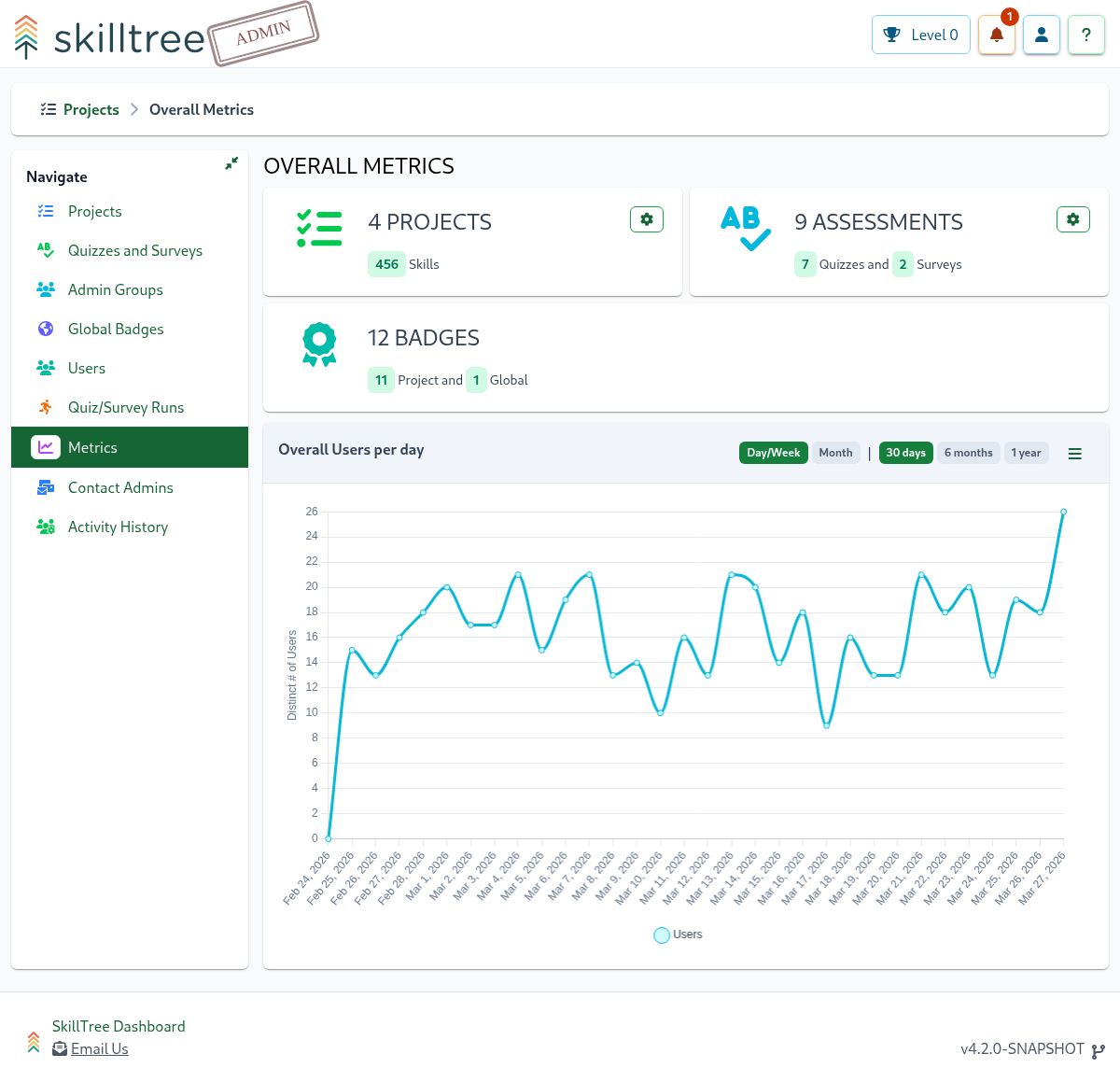
Task: Collapse the Navigate sidebar
Action: coord(231,163)
